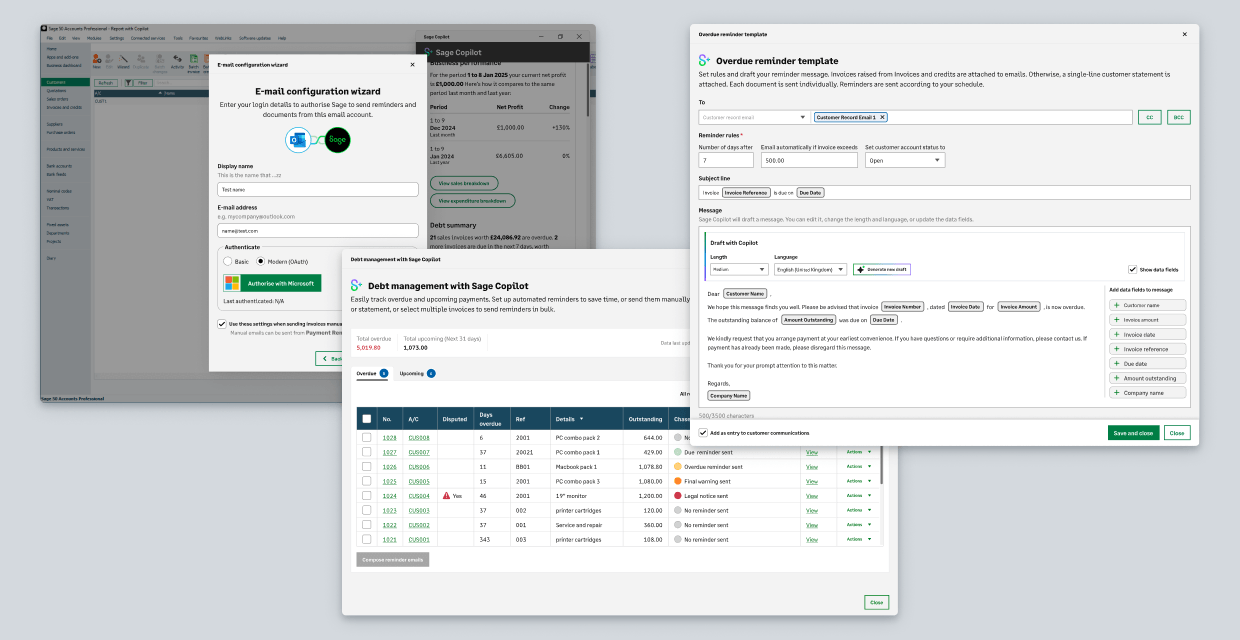Add the Company name data field

1148,393
